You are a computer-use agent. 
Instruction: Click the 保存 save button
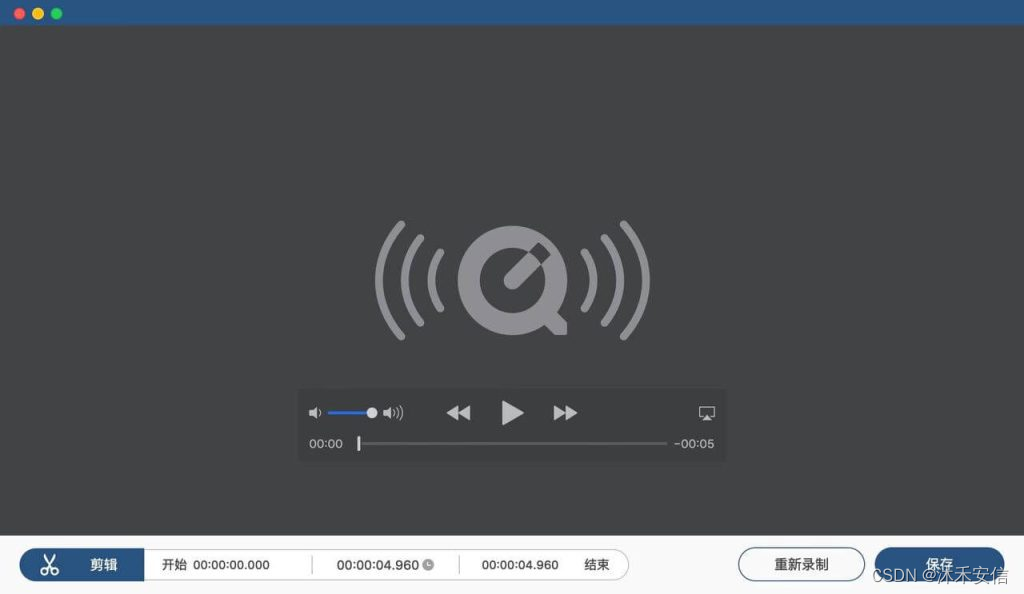[x=939, y=564]
